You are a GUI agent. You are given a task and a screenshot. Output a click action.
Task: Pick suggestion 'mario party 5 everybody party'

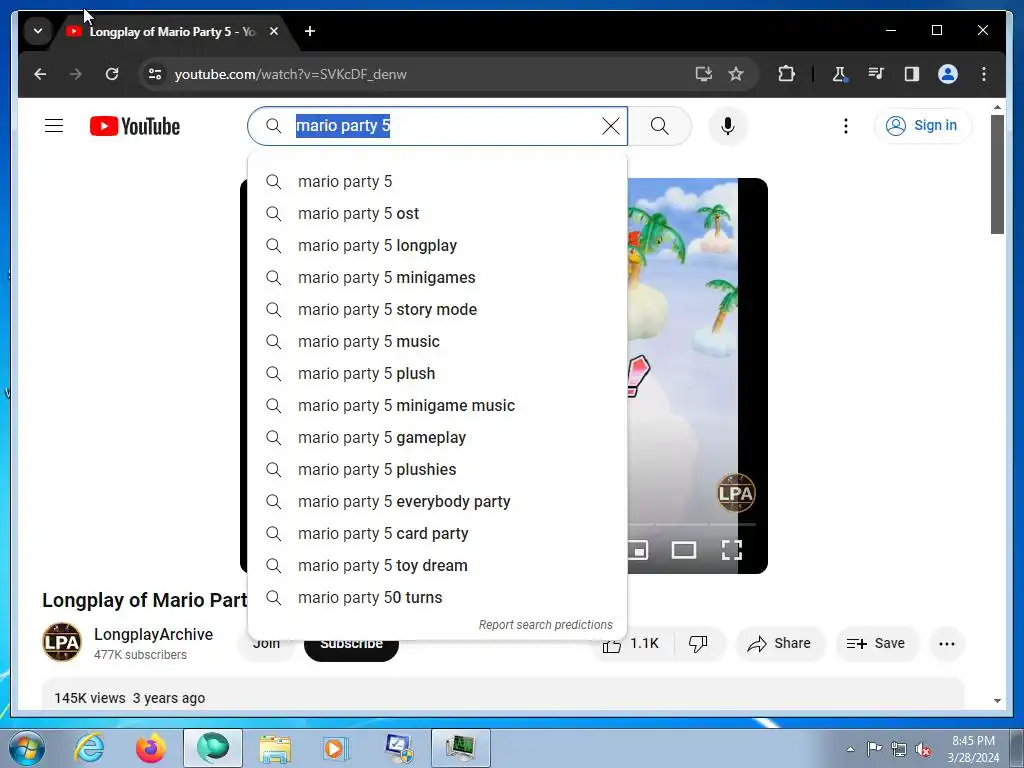click(x=438, y=502)
